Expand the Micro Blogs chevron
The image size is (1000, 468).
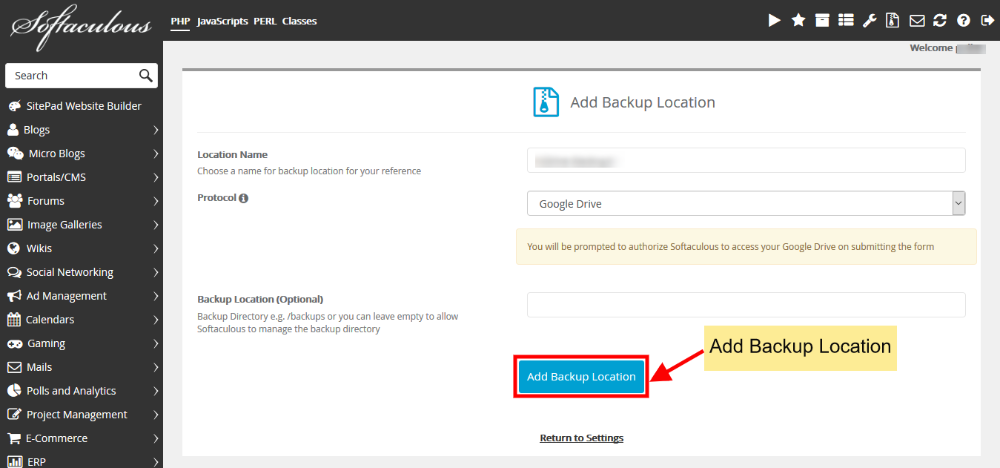click(x=156, y=154)
